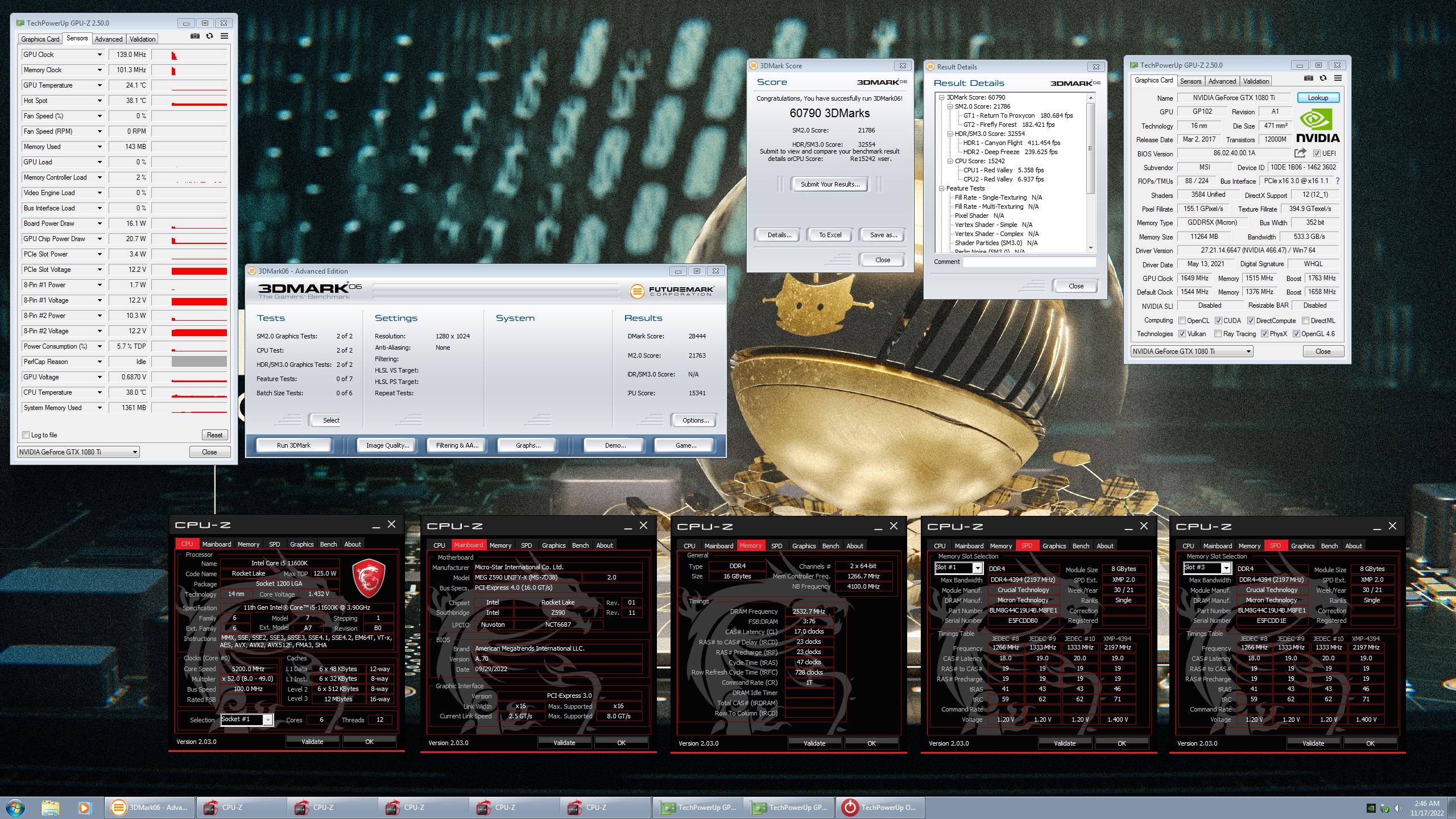Image resolution: width=1456 pixels, height=819 pixels.
Task: Open Slot #1 memory slot dropdown
Action: coord(959,568)
